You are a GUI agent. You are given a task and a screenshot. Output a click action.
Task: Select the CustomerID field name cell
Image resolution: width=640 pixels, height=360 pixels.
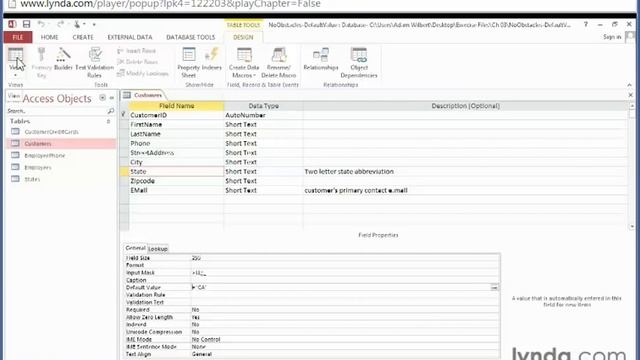pyautogui.click(x=176, y=115)
